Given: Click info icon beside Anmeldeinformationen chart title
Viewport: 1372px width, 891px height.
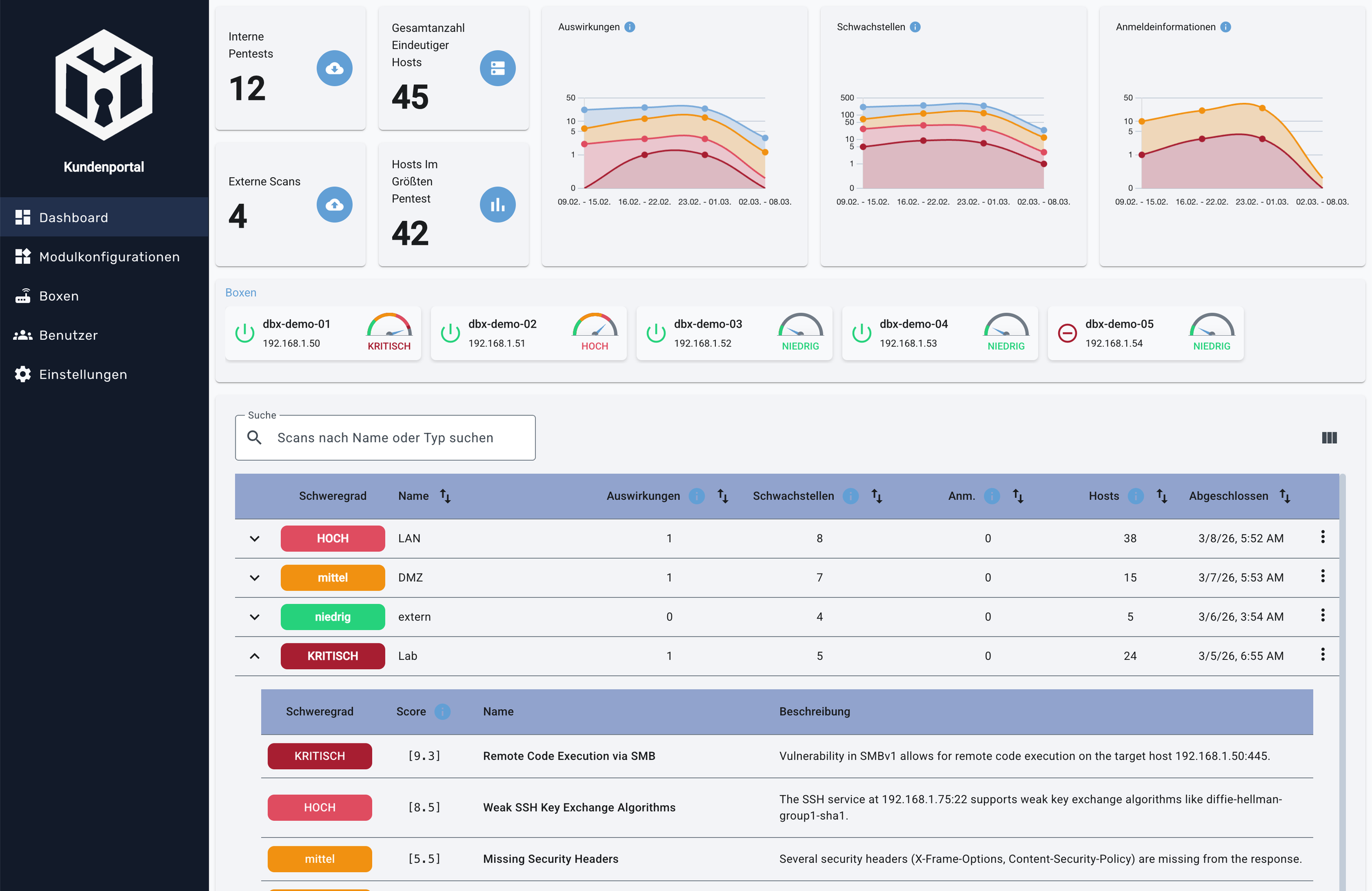Looking at the screenshot, I should pyautogui.click(x=1226, y=27).
